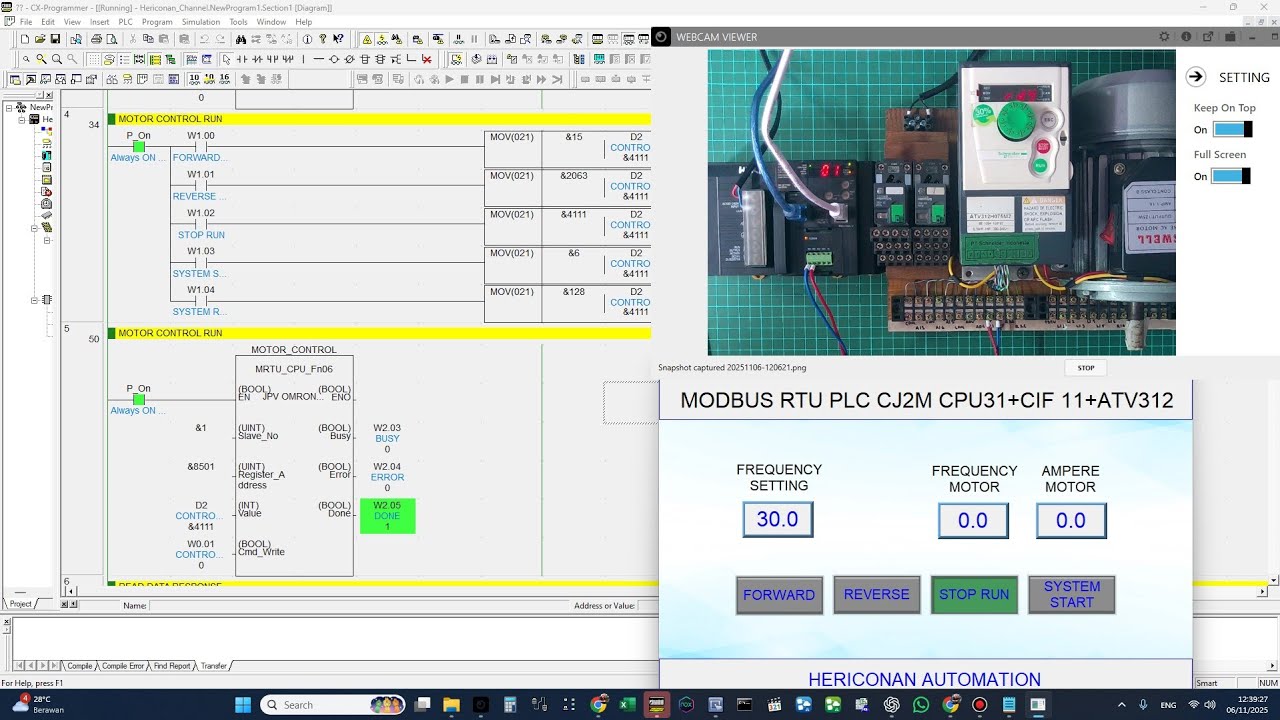Click the About info icon in the toolbar

click(x=307, y=39)
